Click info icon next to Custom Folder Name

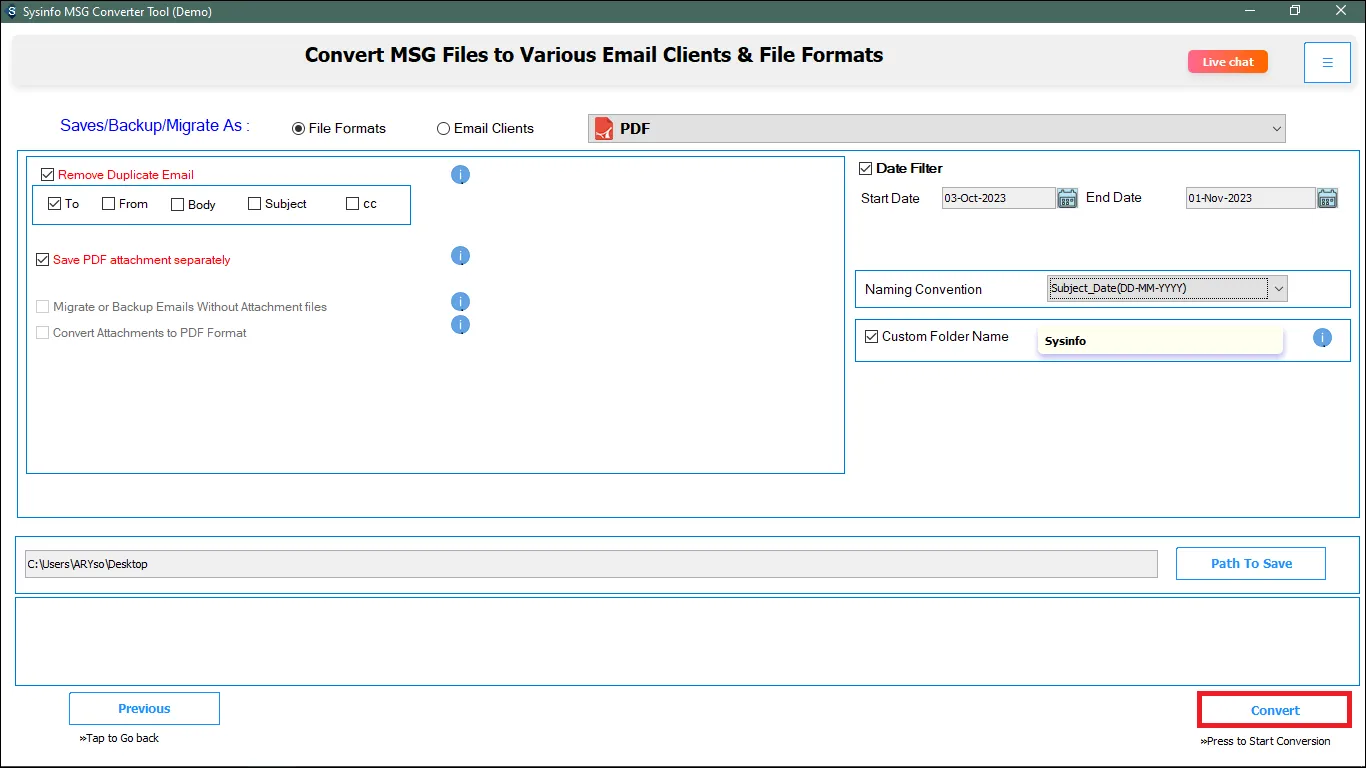[1322, 339]
